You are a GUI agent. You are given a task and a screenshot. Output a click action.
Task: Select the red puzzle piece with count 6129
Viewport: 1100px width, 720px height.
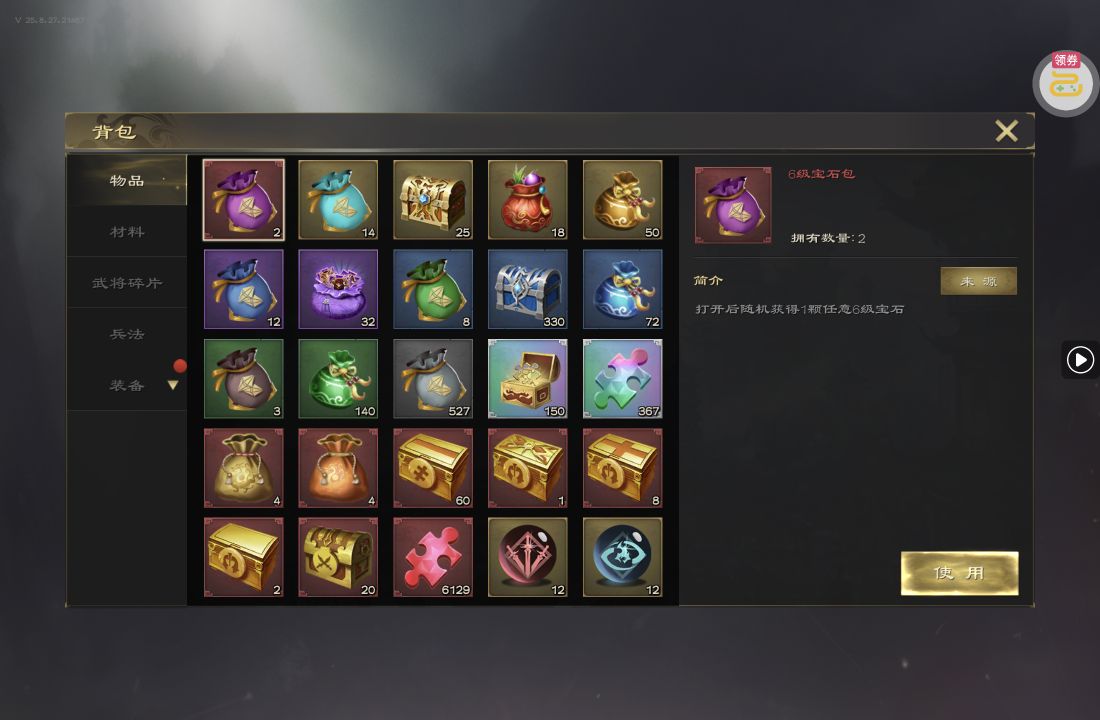point(433,557)
